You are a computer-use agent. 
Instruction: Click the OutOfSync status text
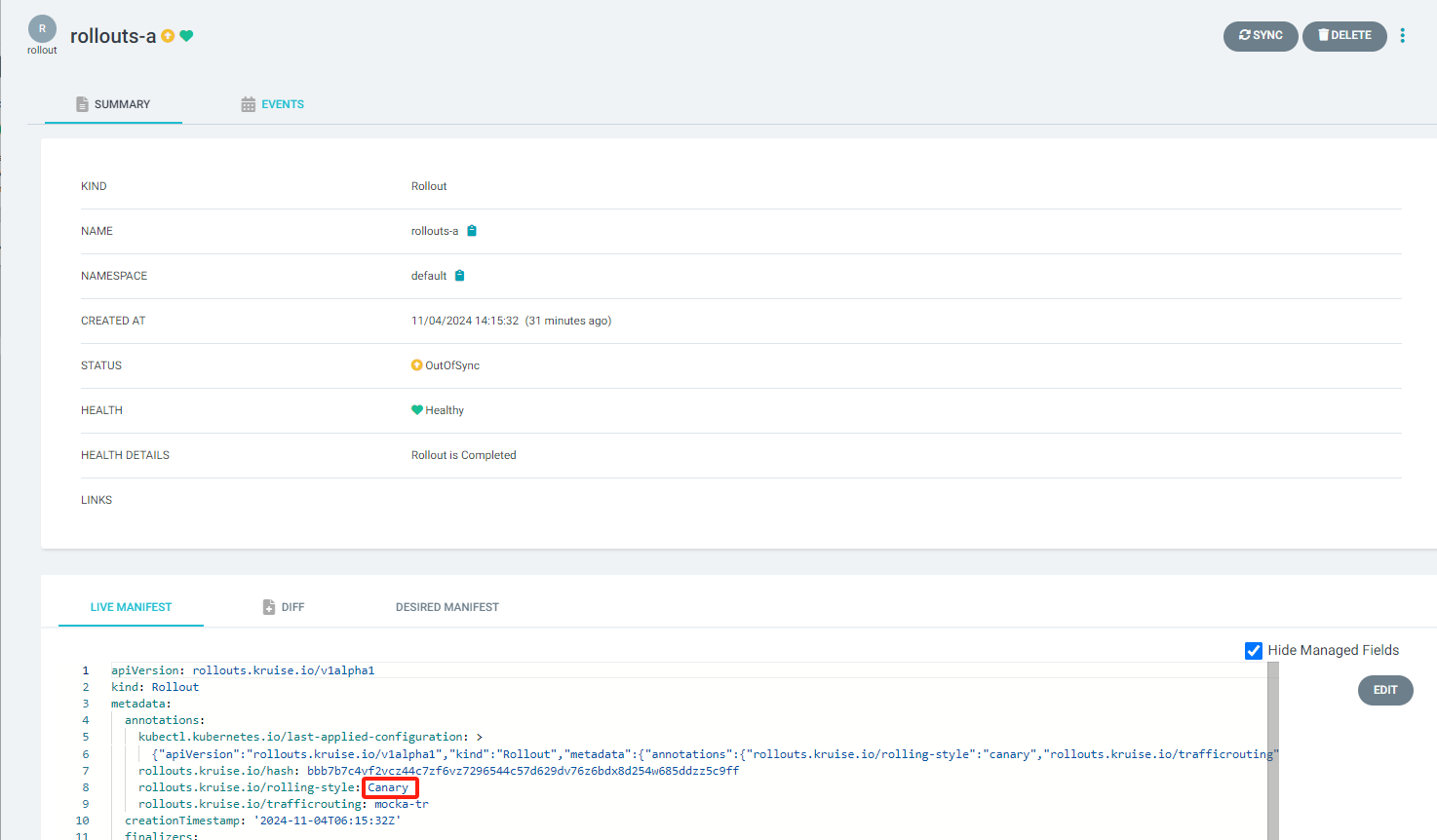point(452,365)
